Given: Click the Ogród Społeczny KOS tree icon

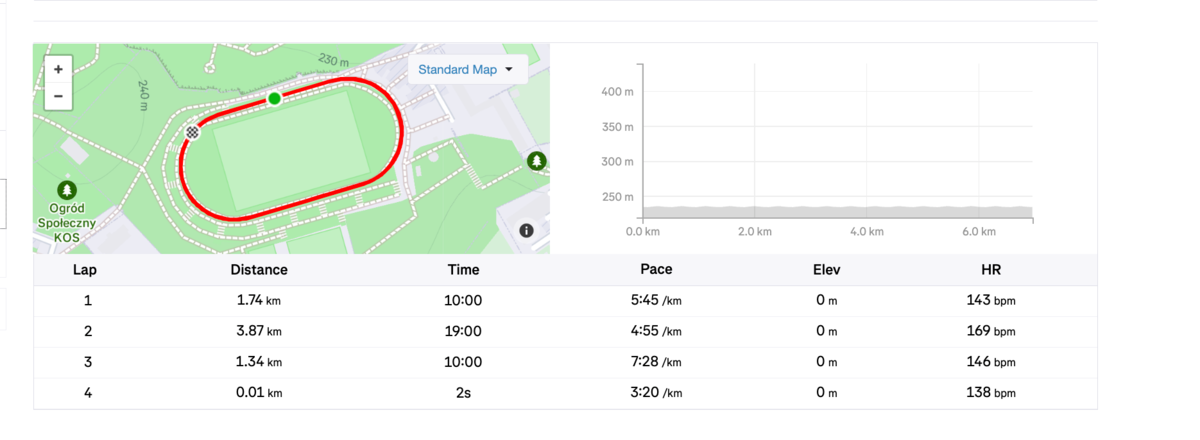Looking at the screenshot, I should point(67,189).
